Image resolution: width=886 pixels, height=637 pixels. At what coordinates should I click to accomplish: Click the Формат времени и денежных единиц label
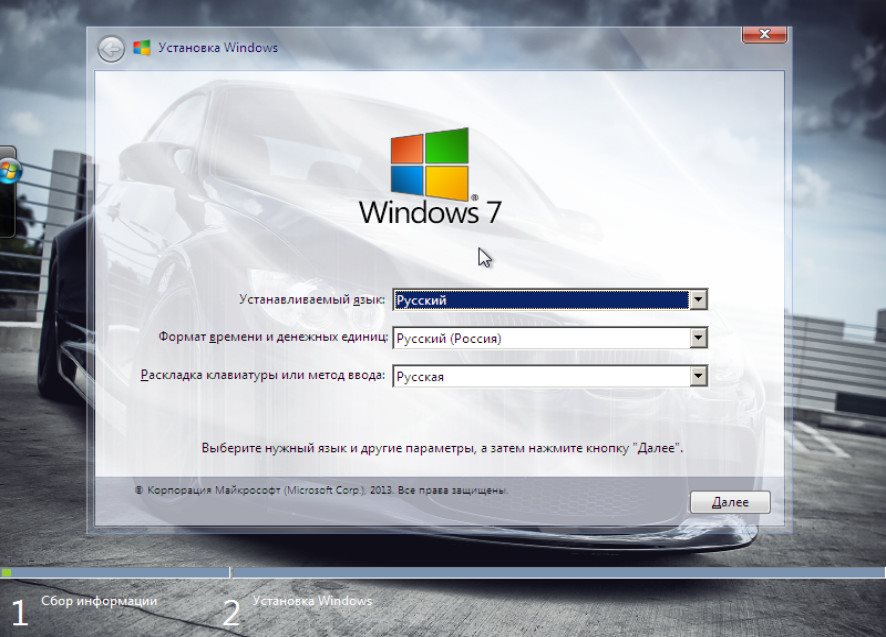(x=273, y=337)
